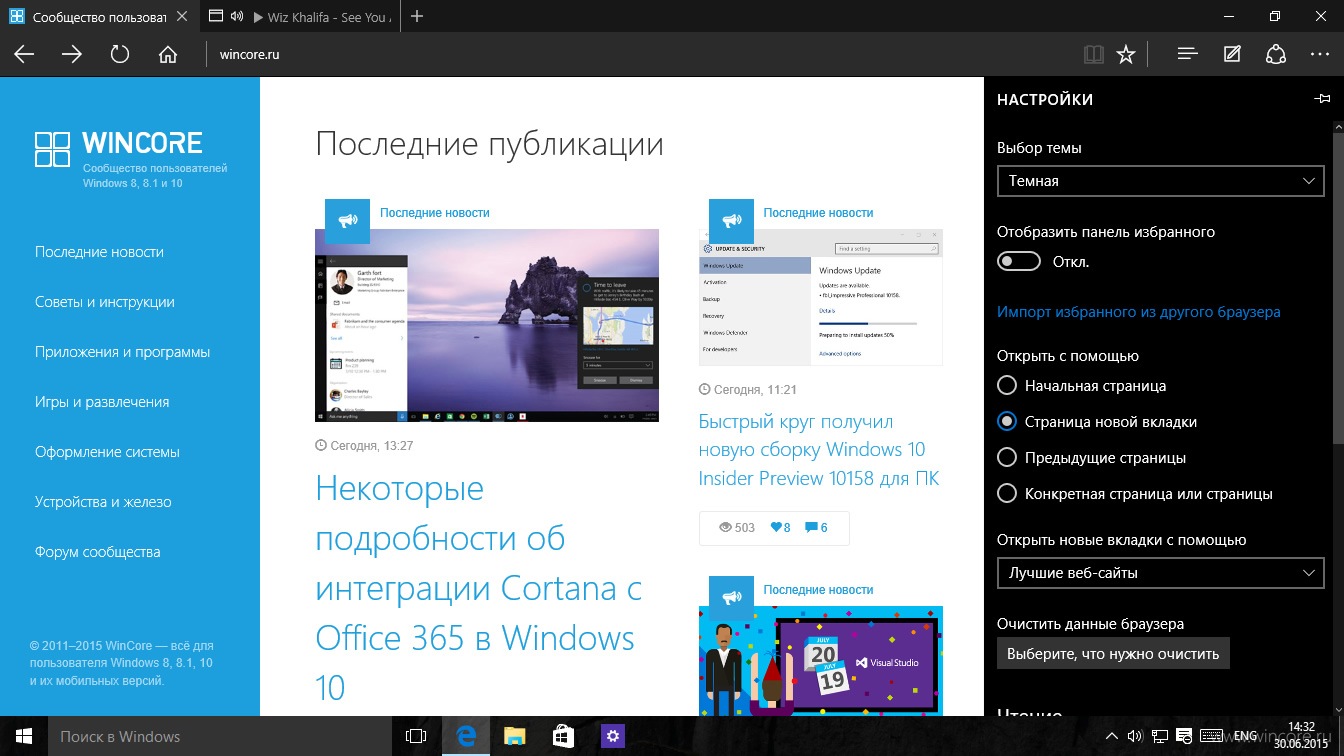Click Поиск в Windows search box
This screenshot has height=756, width=1344.
tap(220, 737)
